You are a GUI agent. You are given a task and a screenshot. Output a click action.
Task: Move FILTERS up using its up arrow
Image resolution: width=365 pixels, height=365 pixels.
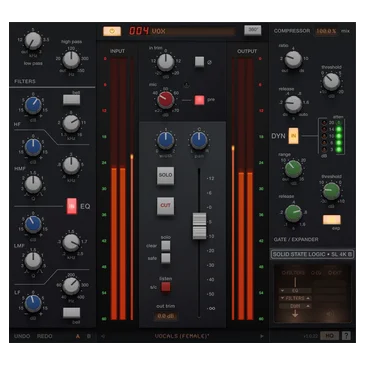tap(308, 298)
